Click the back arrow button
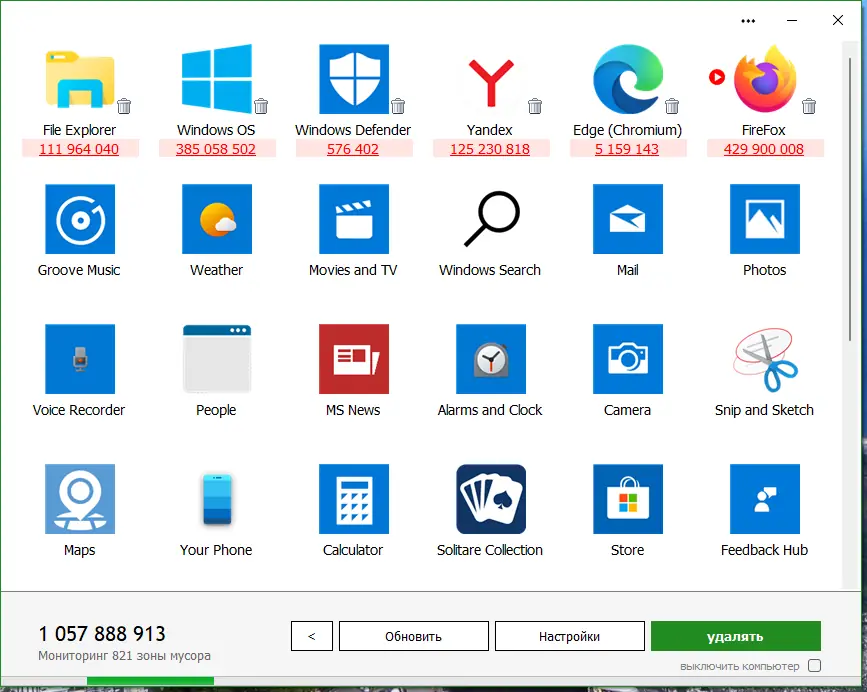This screenshot has height=692, width=867. pos(312,636)
